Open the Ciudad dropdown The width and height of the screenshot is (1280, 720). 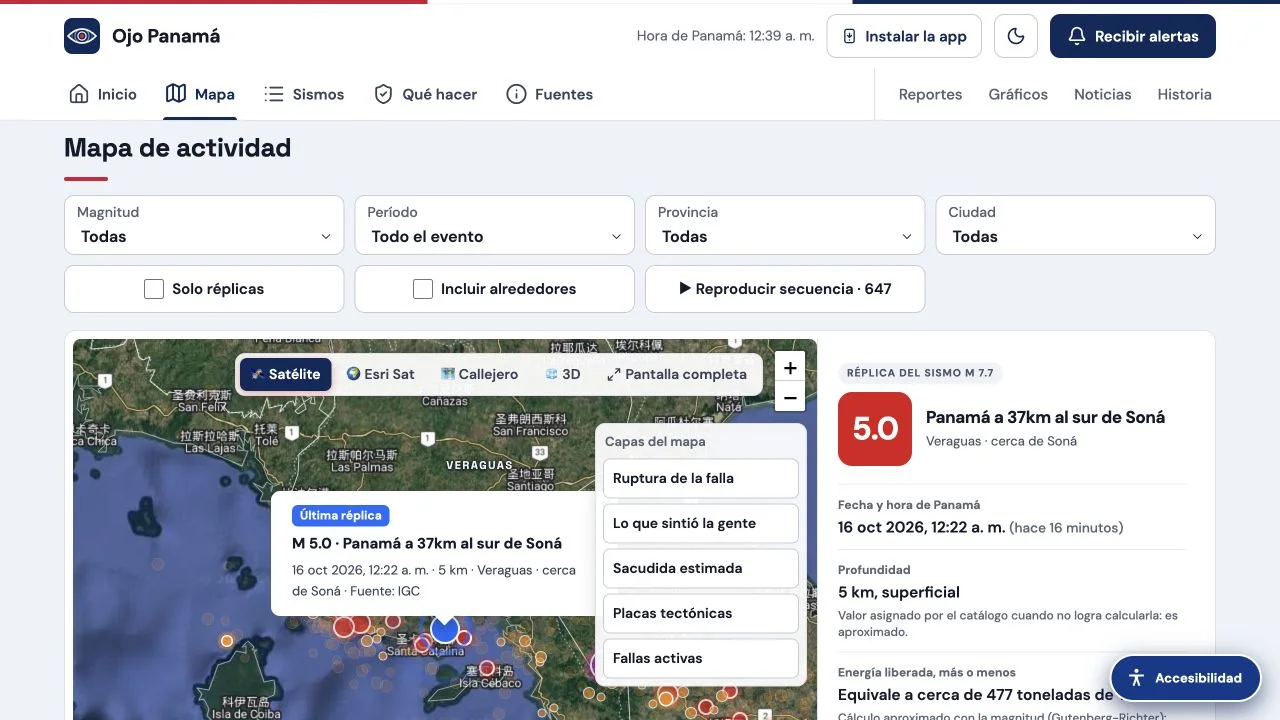coord(1075,225)
